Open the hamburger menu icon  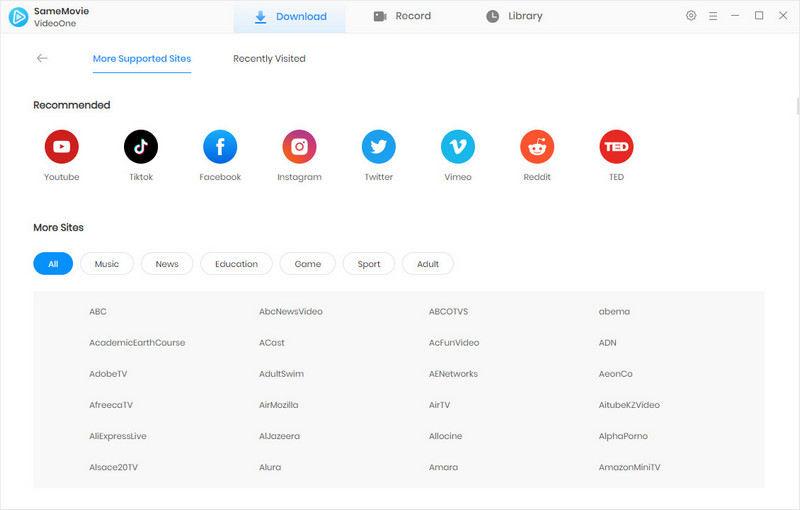tap(713, 16)
